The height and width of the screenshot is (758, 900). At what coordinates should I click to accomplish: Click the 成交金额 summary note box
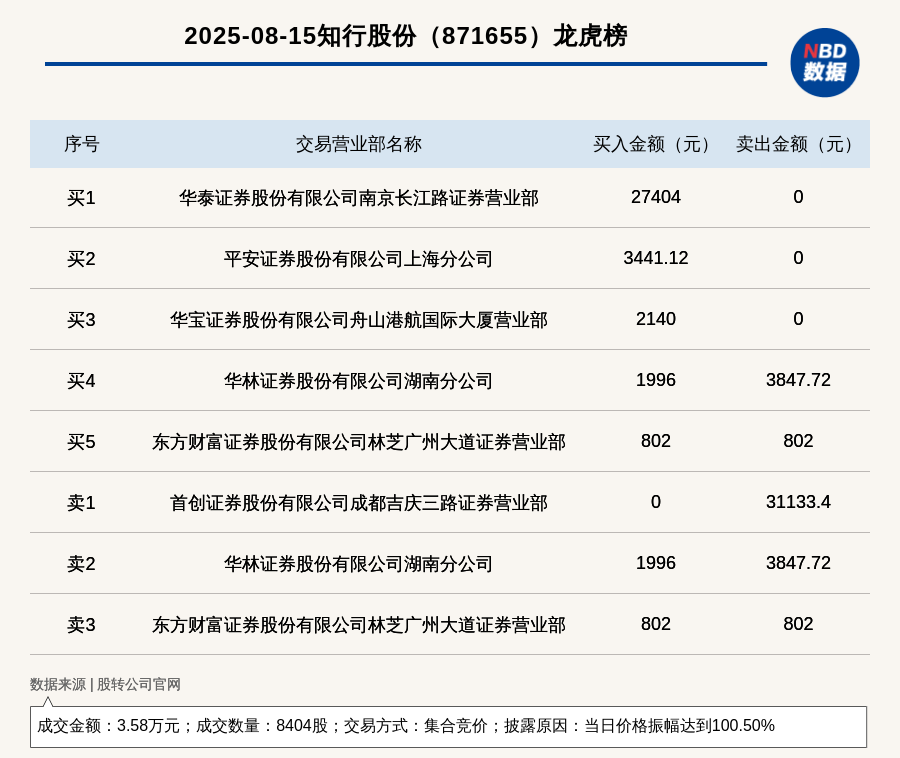[x=448, y=726]
